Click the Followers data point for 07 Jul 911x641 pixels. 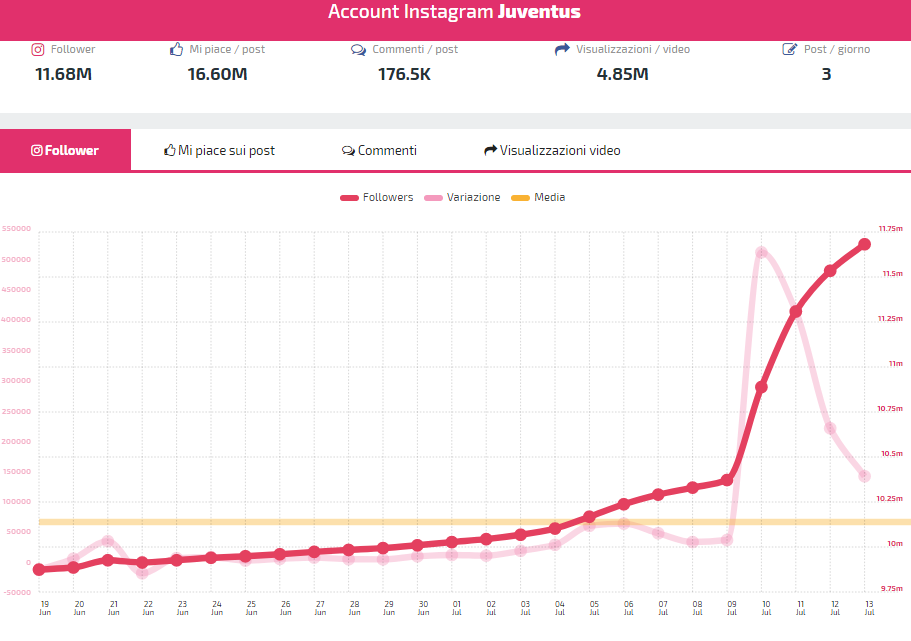(x=658, y=495)
